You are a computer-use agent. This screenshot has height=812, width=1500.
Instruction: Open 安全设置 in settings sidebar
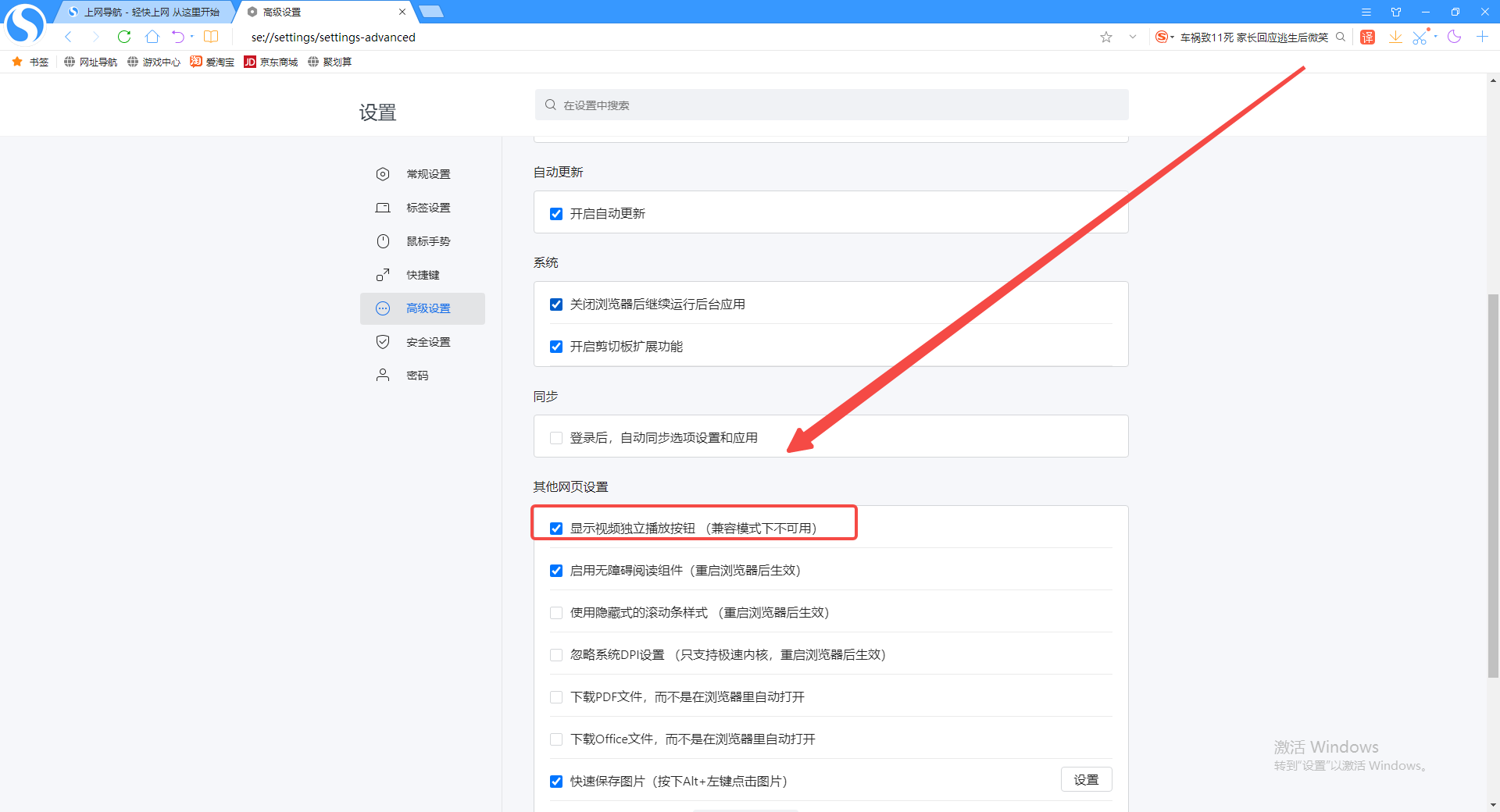[x=423, y=342]
